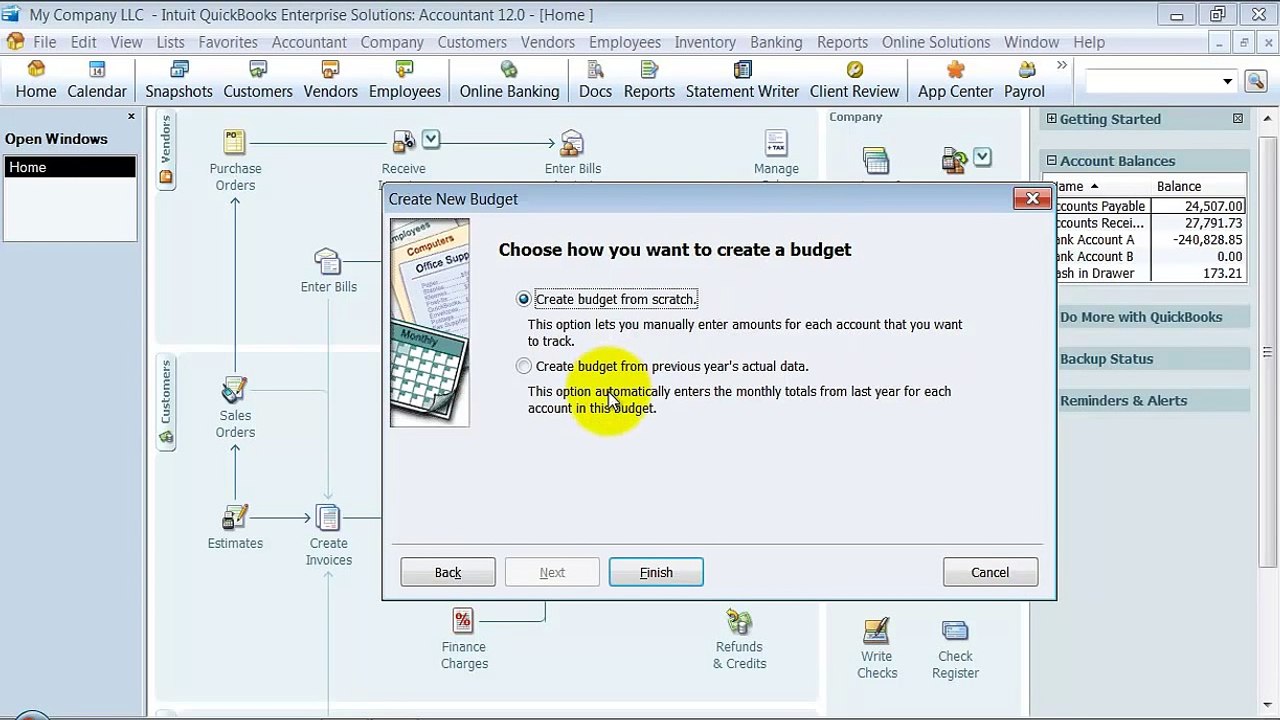Image resolution: width=1280 pixels, height=720 pixels.
Task: Click the Accounts Payable balance row
Action: (x=1150, y=206)
